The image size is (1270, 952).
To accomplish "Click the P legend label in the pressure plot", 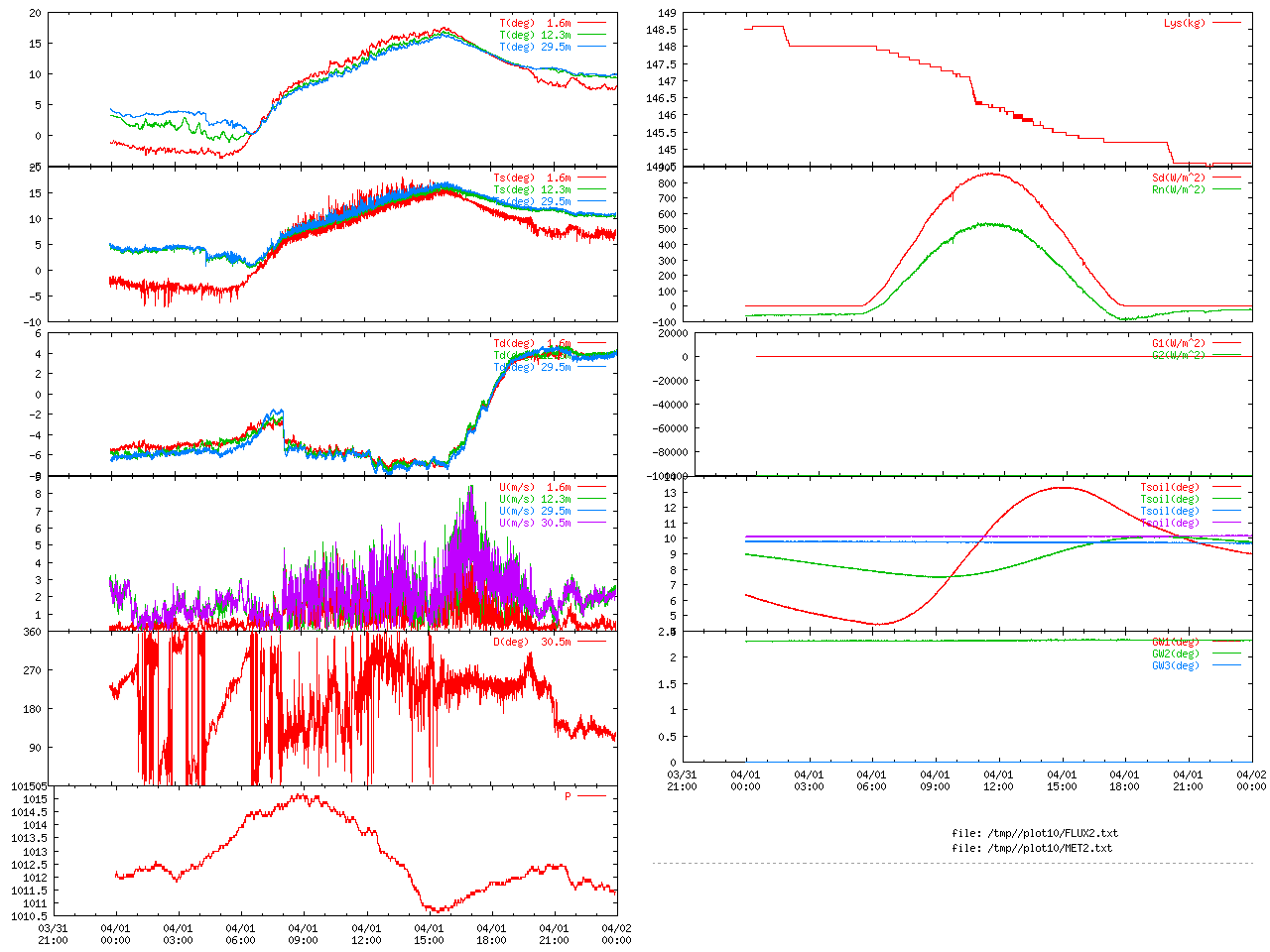I will (x=568, y=796).
